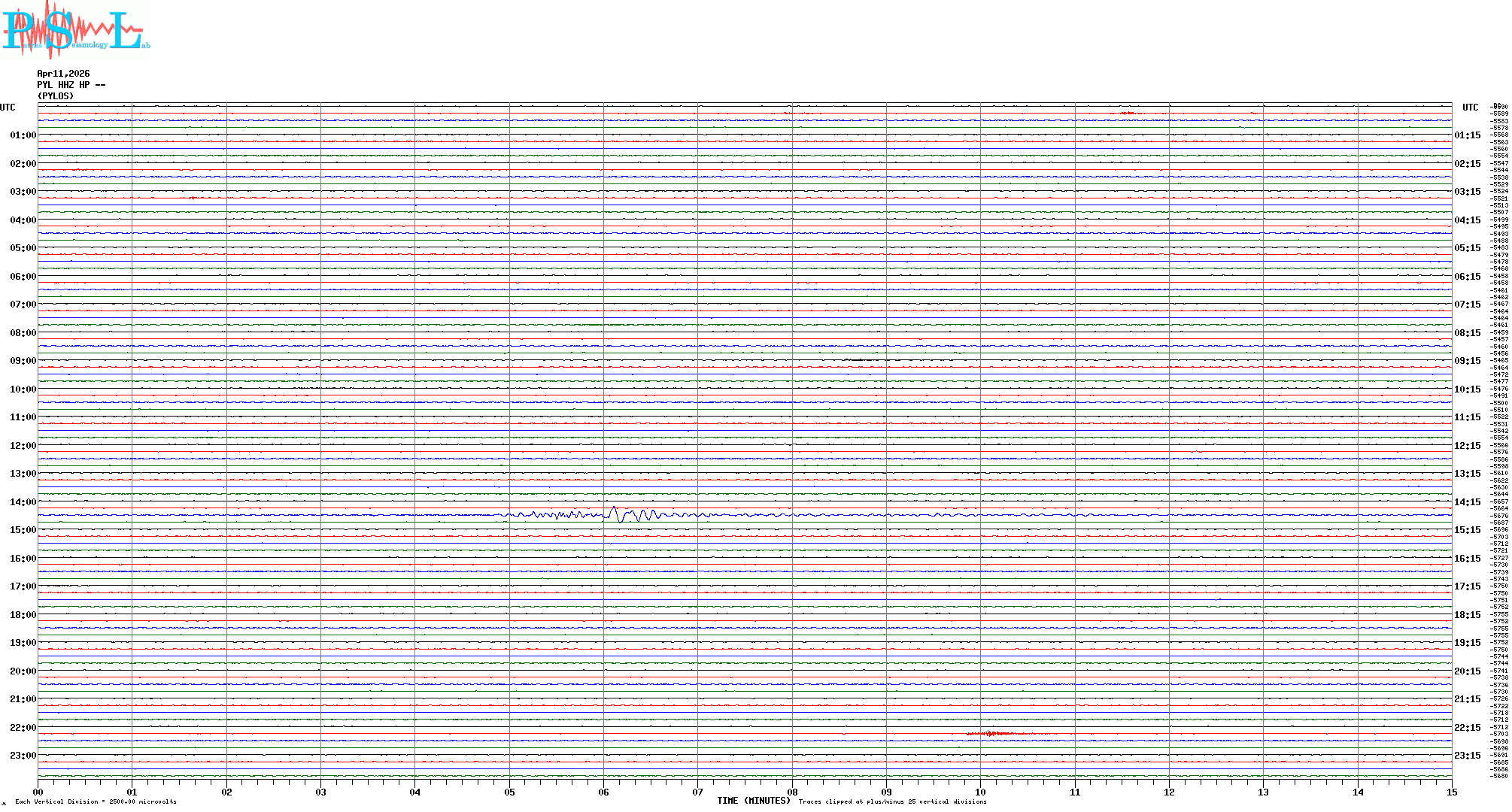1512x812 pixels.
Task: Click the traces clipped footnote text
Action: click(x=892, y=802)
